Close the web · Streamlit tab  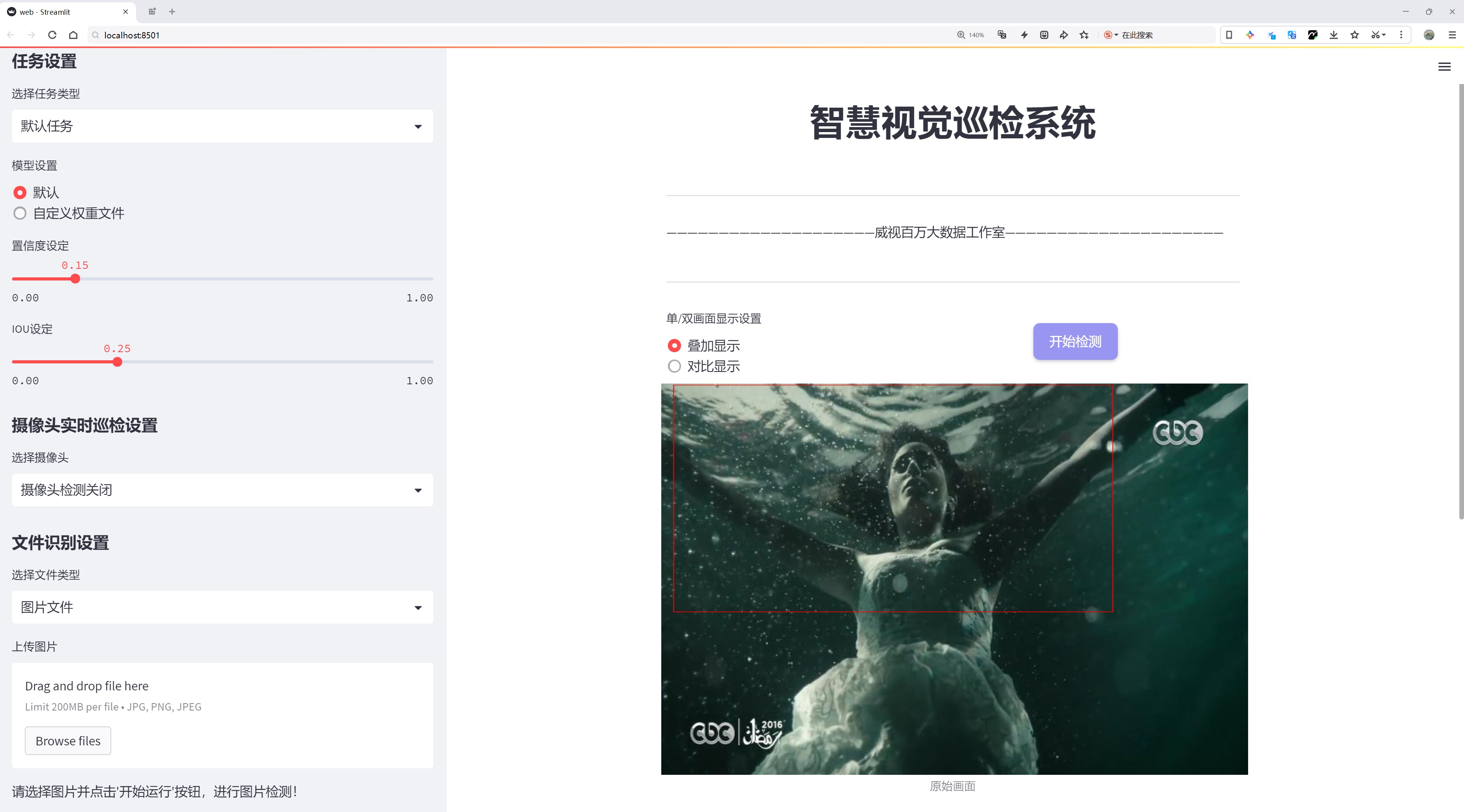126,11
